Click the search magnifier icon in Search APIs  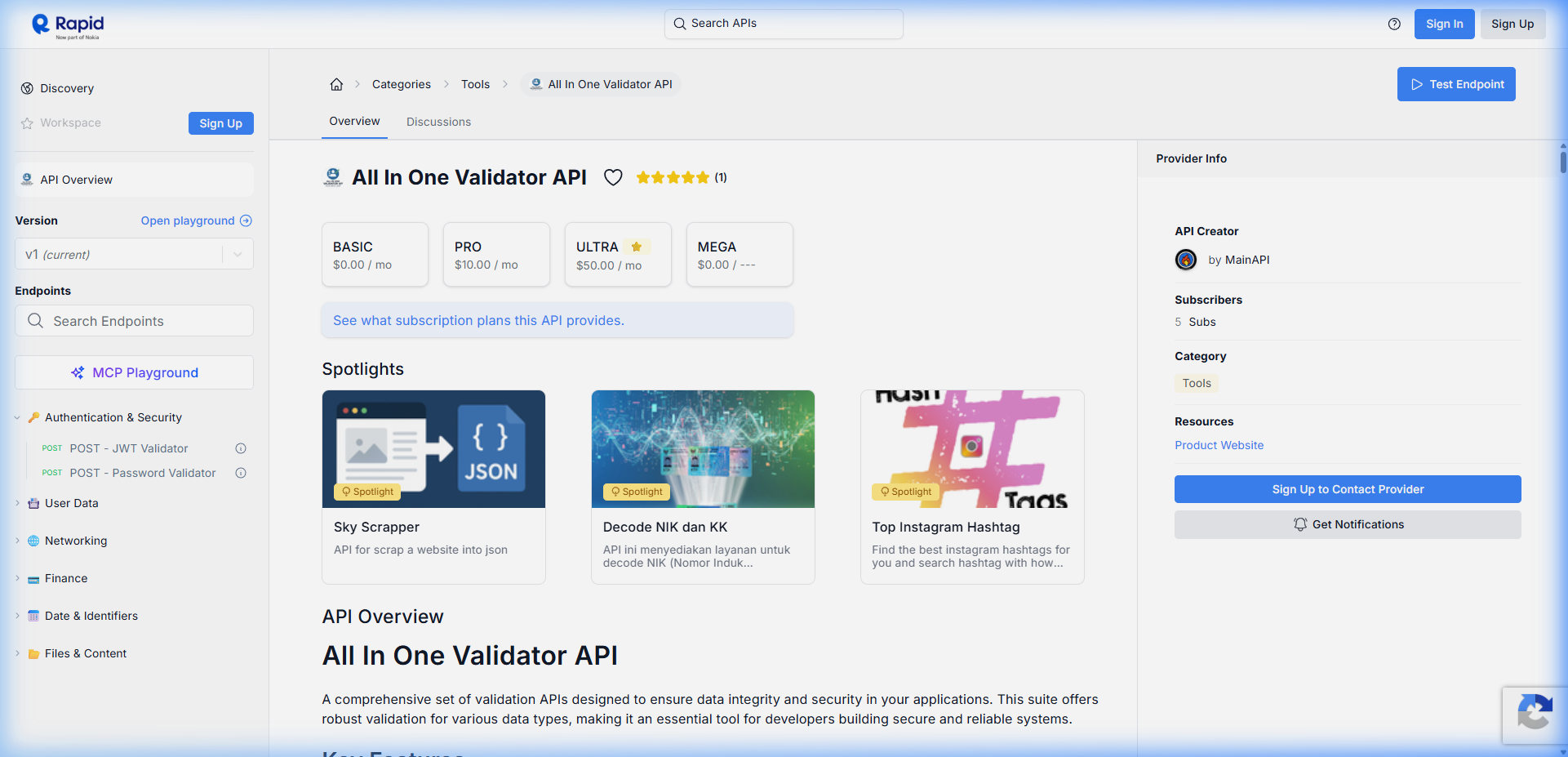679,24
